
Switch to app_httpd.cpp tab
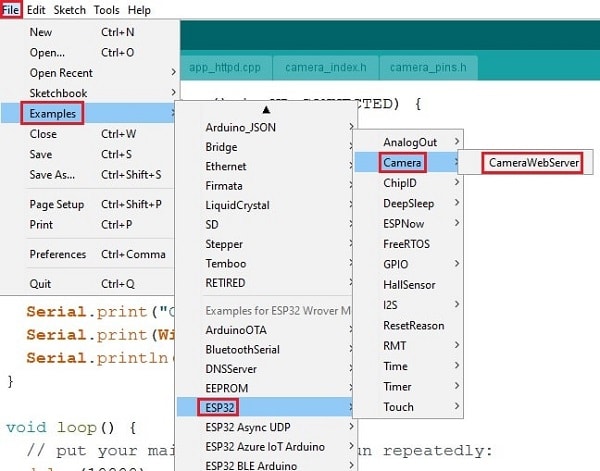[x=225, y=68]
